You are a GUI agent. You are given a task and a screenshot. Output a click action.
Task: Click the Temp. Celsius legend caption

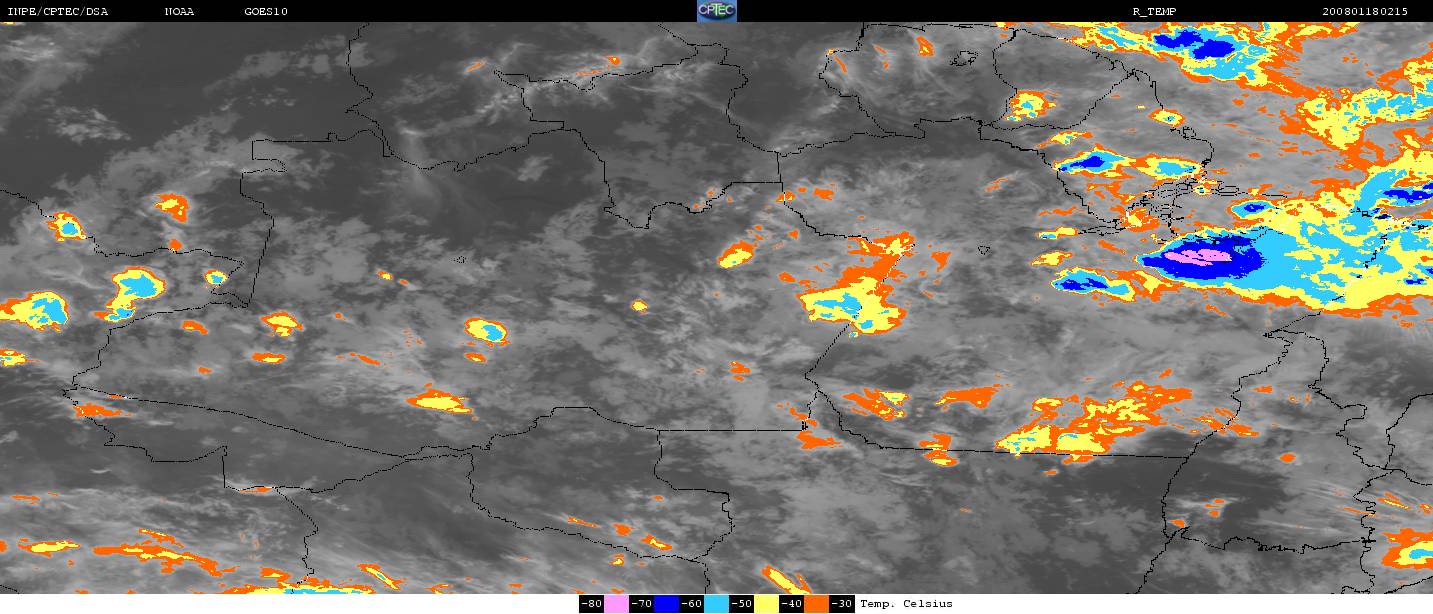[906, 604]
